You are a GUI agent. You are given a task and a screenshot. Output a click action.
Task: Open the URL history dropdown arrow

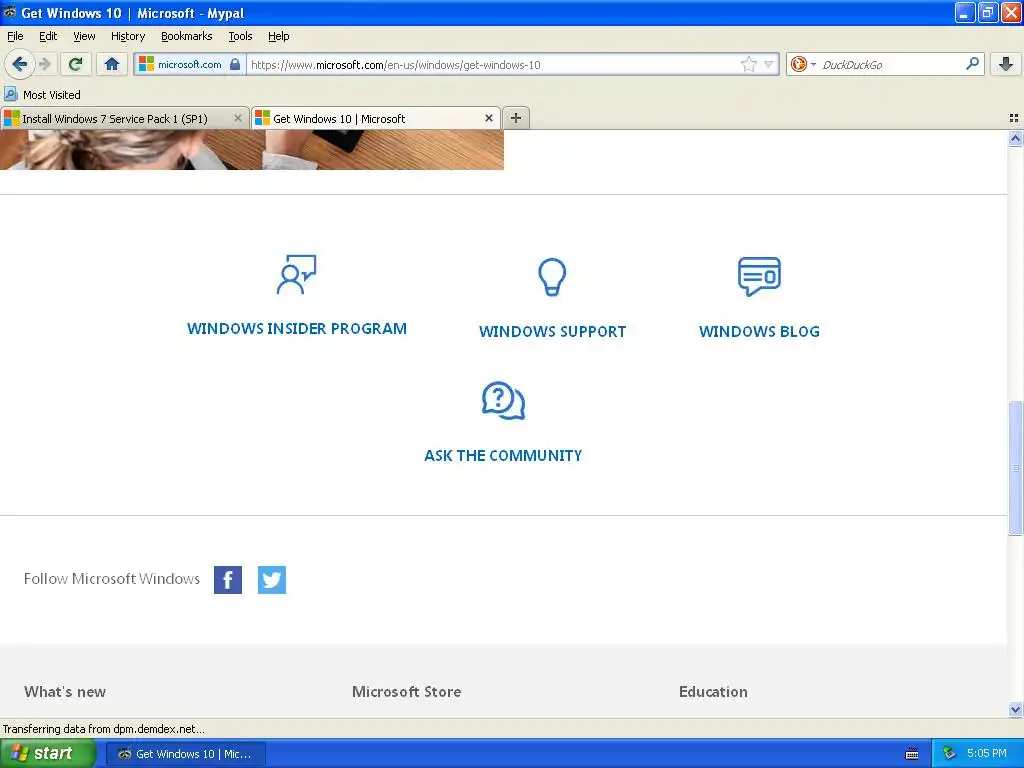[x=769, y=64]
